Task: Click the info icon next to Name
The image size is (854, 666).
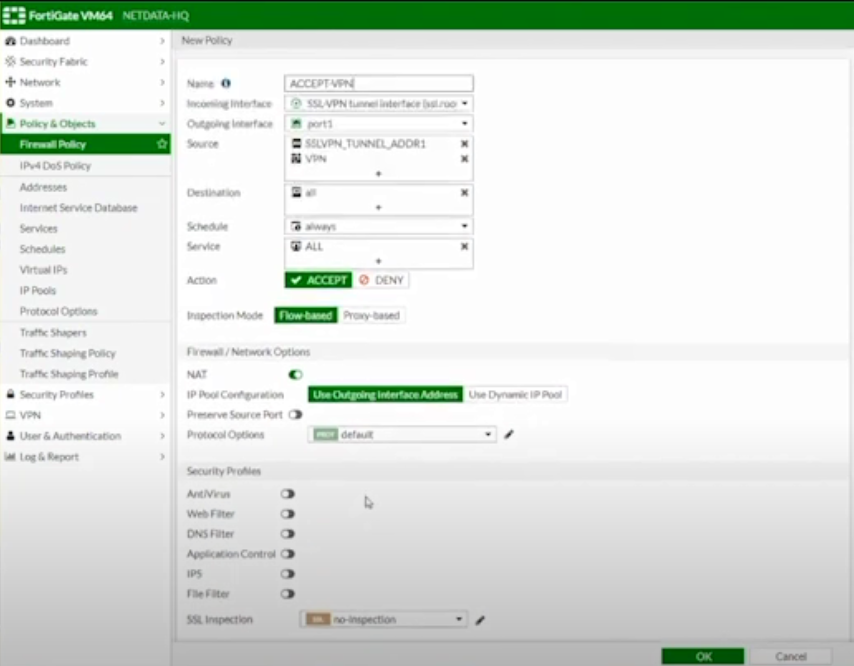Action: tap(226, 84)
